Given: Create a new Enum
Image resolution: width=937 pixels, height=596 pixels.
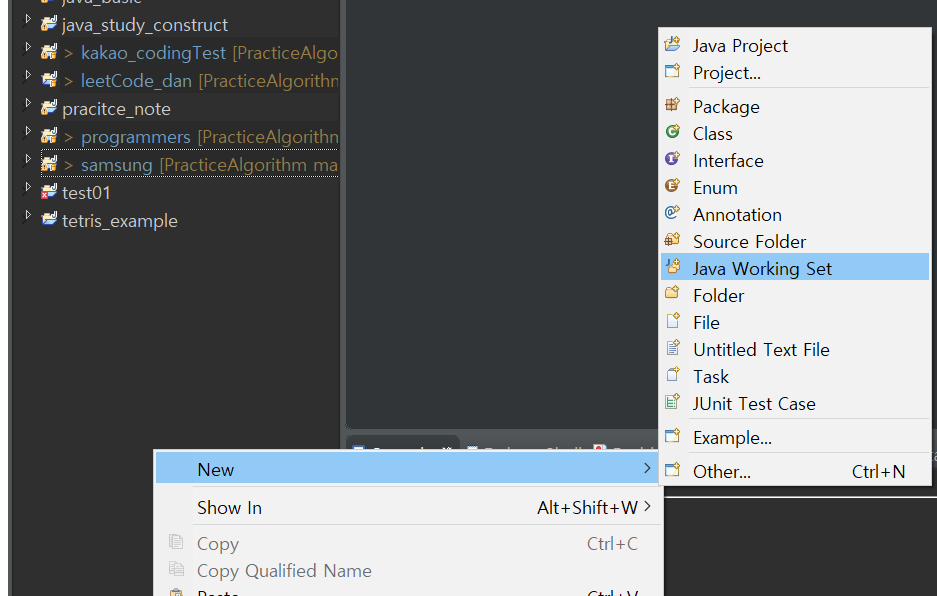Looking at the screenshot, I should (x=714, y=187).
